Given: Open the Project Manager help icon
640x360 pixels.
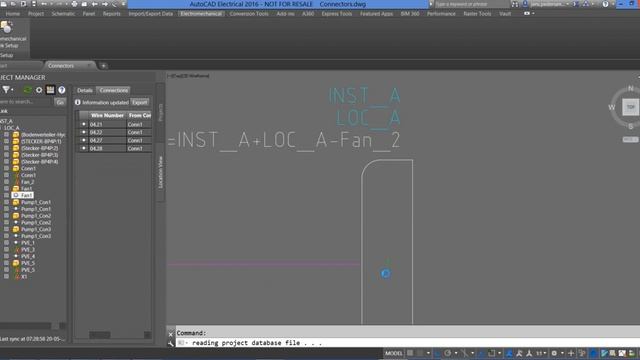Looking at the screenshot, I should point(62,90).
